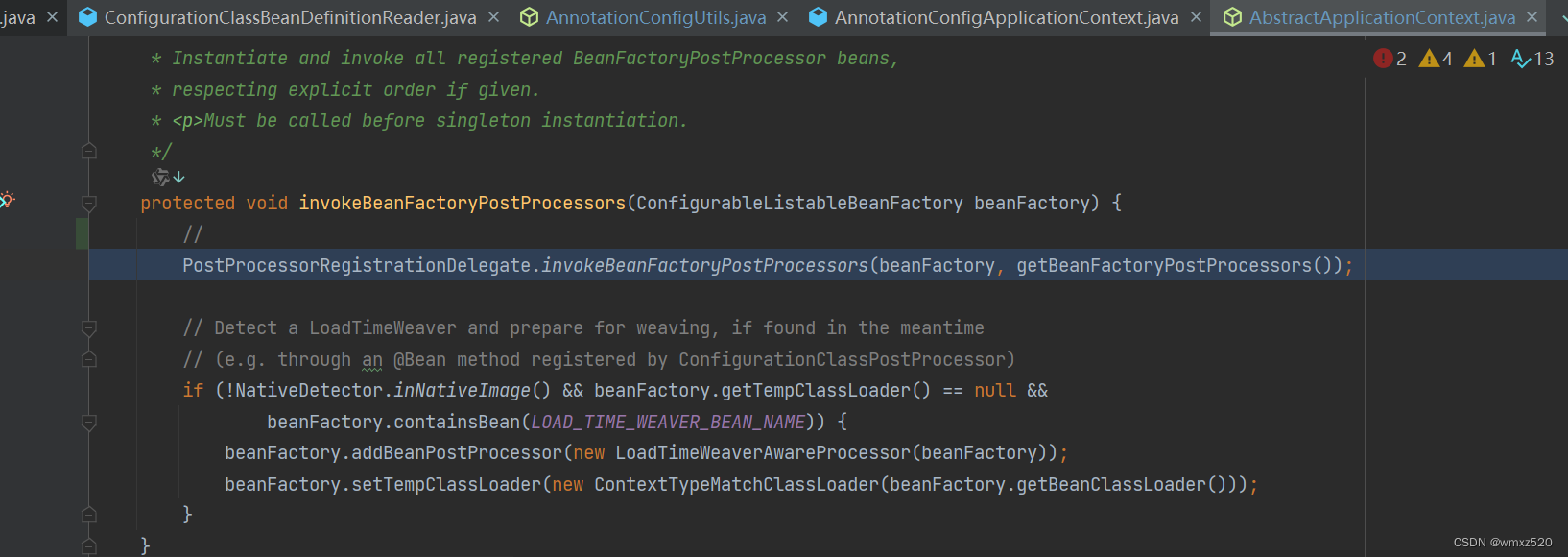Click NativeDetector in the if condition
Screen dimensions: 1568x557
[x=309, y=390]
